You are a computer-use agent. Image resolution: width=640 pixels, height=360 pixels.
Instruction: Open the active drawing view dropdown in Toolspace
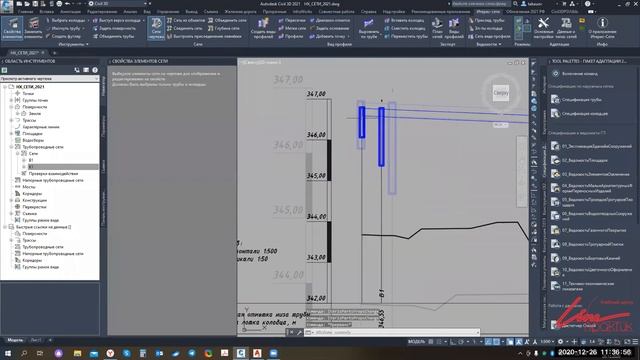[49, 78]
